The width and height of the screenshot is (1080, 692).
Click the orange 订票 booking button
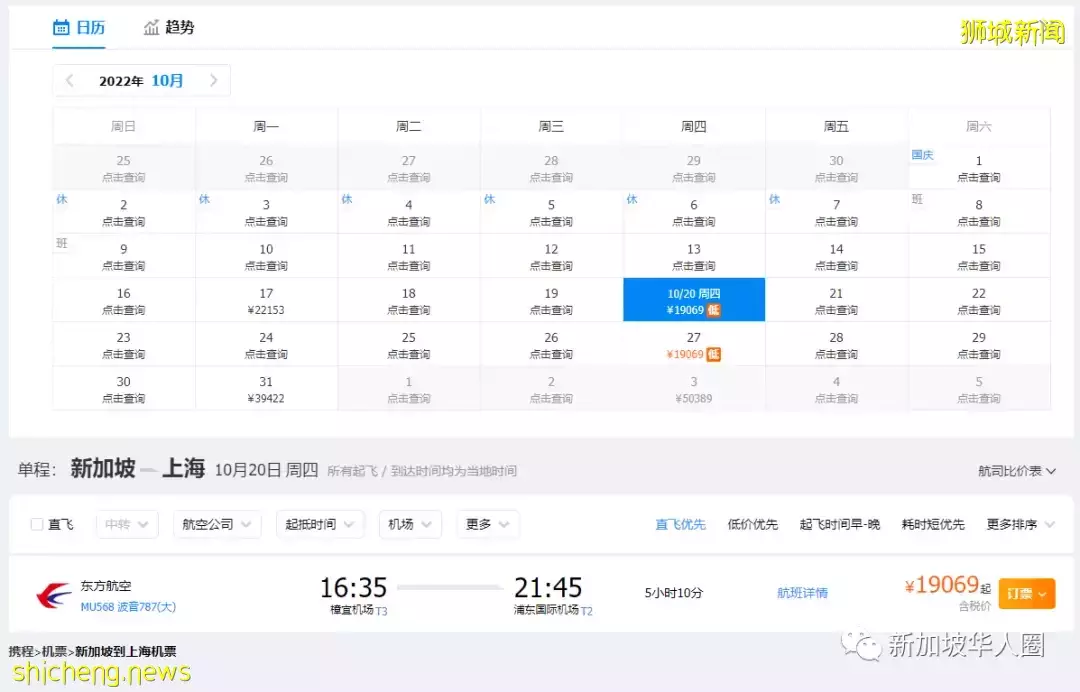coord(1026,592)
